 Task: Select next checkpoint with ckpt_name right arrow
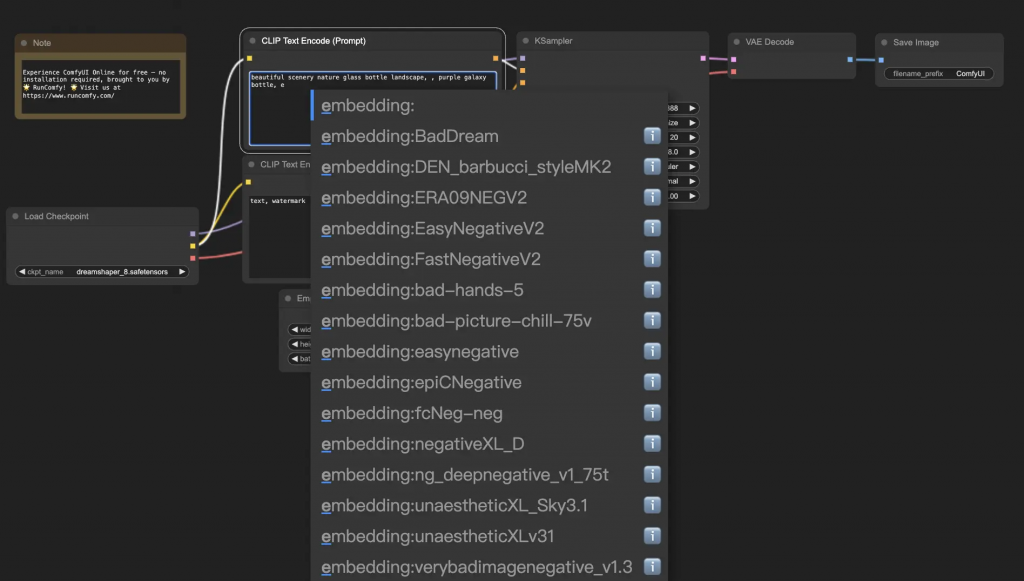click(182, 272)
